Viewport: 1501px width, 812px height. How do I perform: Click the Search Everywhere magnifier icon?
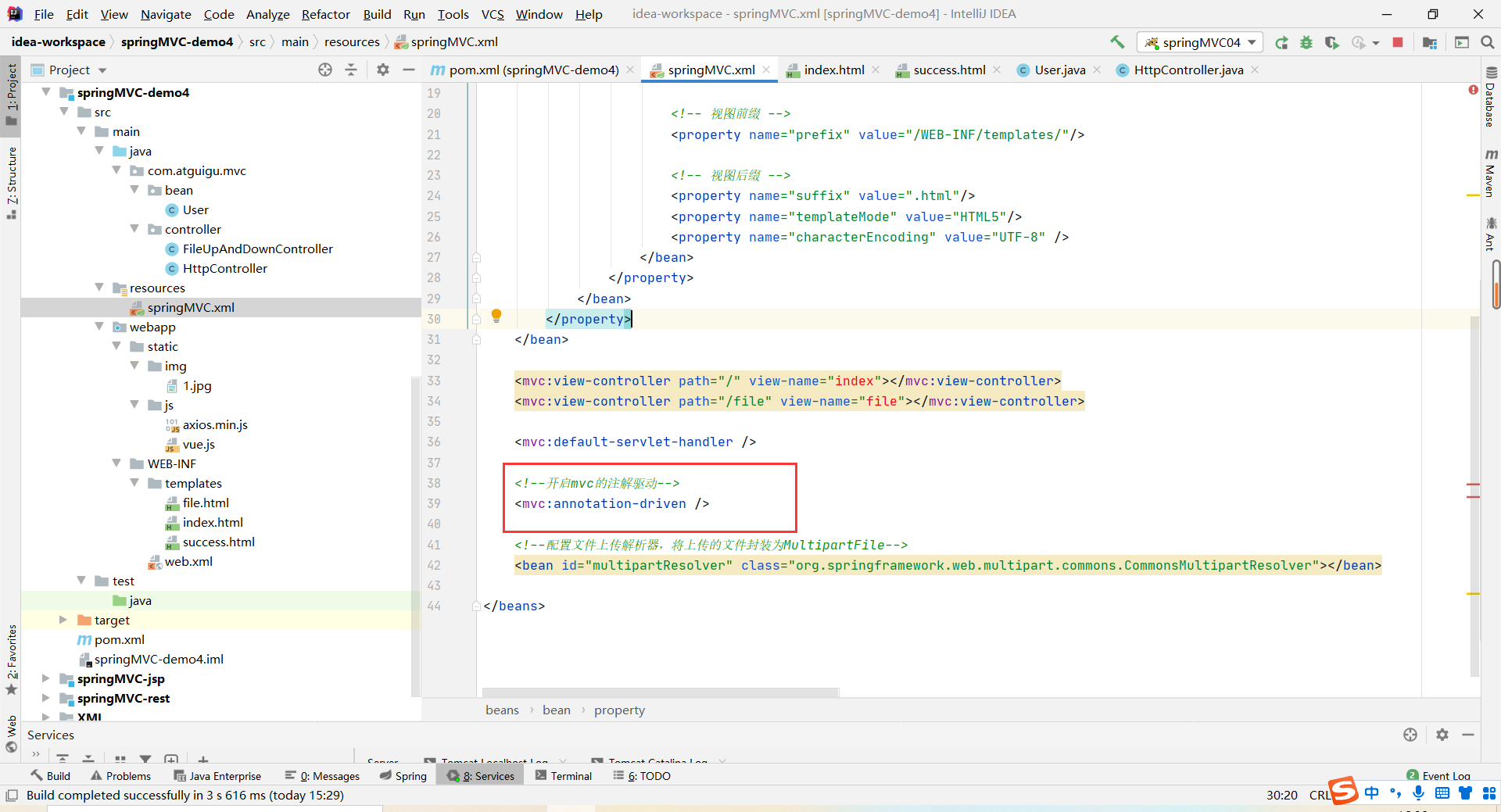click(x=1488, y=42)
